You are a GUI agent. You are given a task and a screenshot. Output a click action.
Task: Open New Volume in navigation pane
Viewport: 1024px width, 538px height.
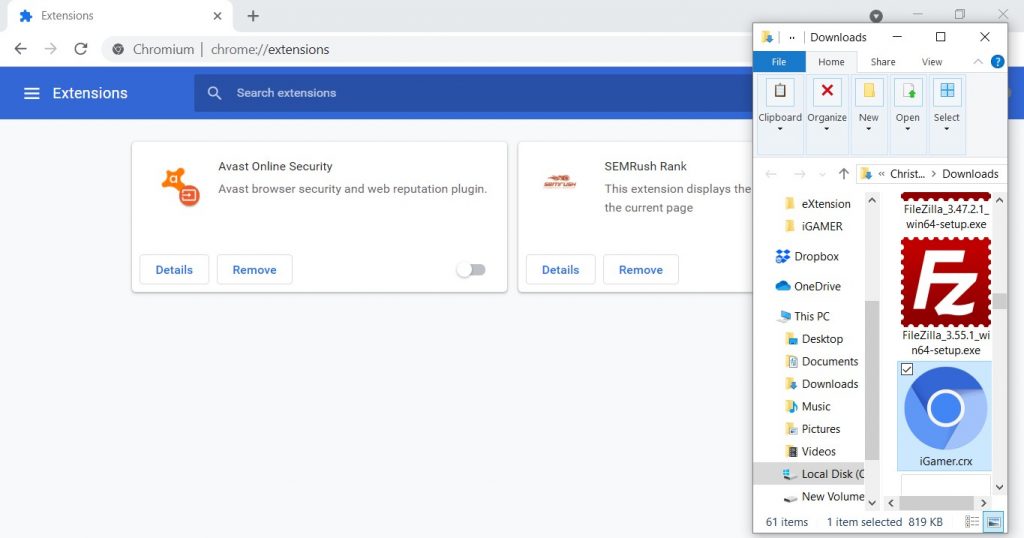(x=824, y=496)
